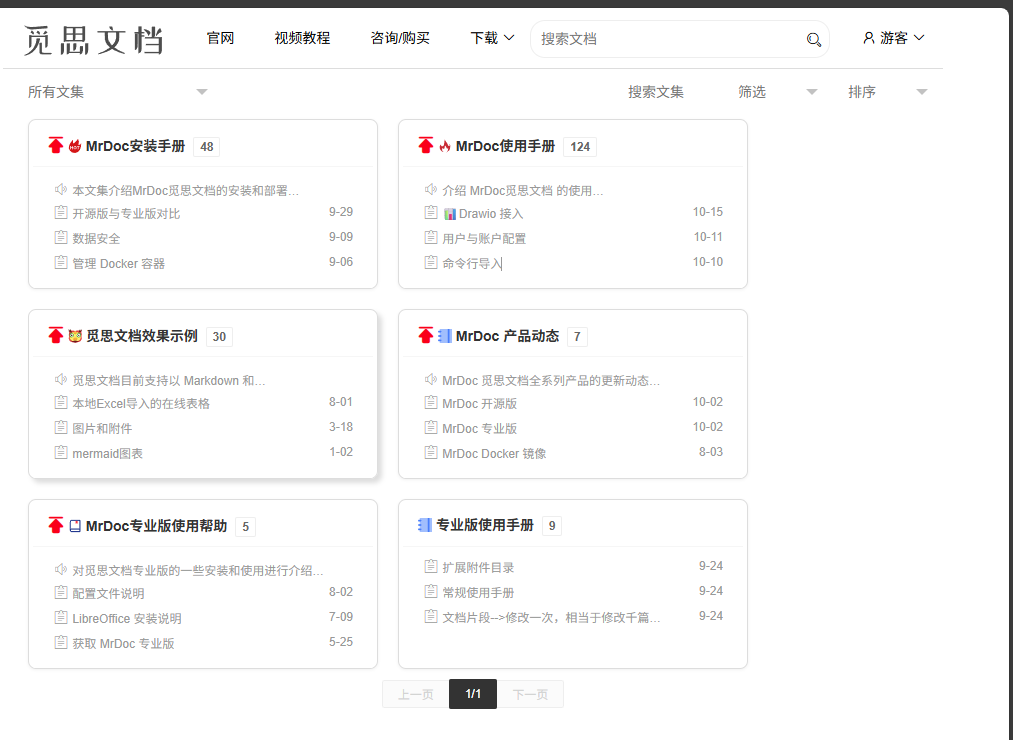The width and height of the screenshot is (1013, 740).
Task: Open document LibreOffice 安装说明
Action: tap(127, 618)
